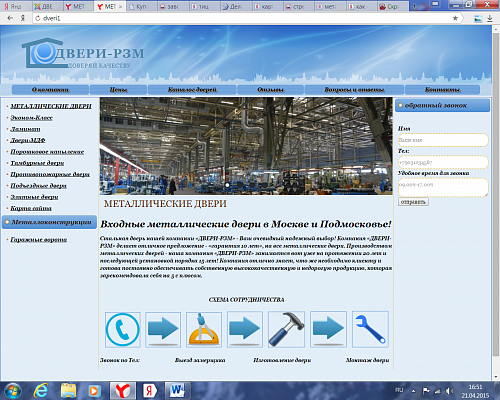Click the blue wrench installation icon
This screenshot has height=400, width=500.
coord(370,330)
